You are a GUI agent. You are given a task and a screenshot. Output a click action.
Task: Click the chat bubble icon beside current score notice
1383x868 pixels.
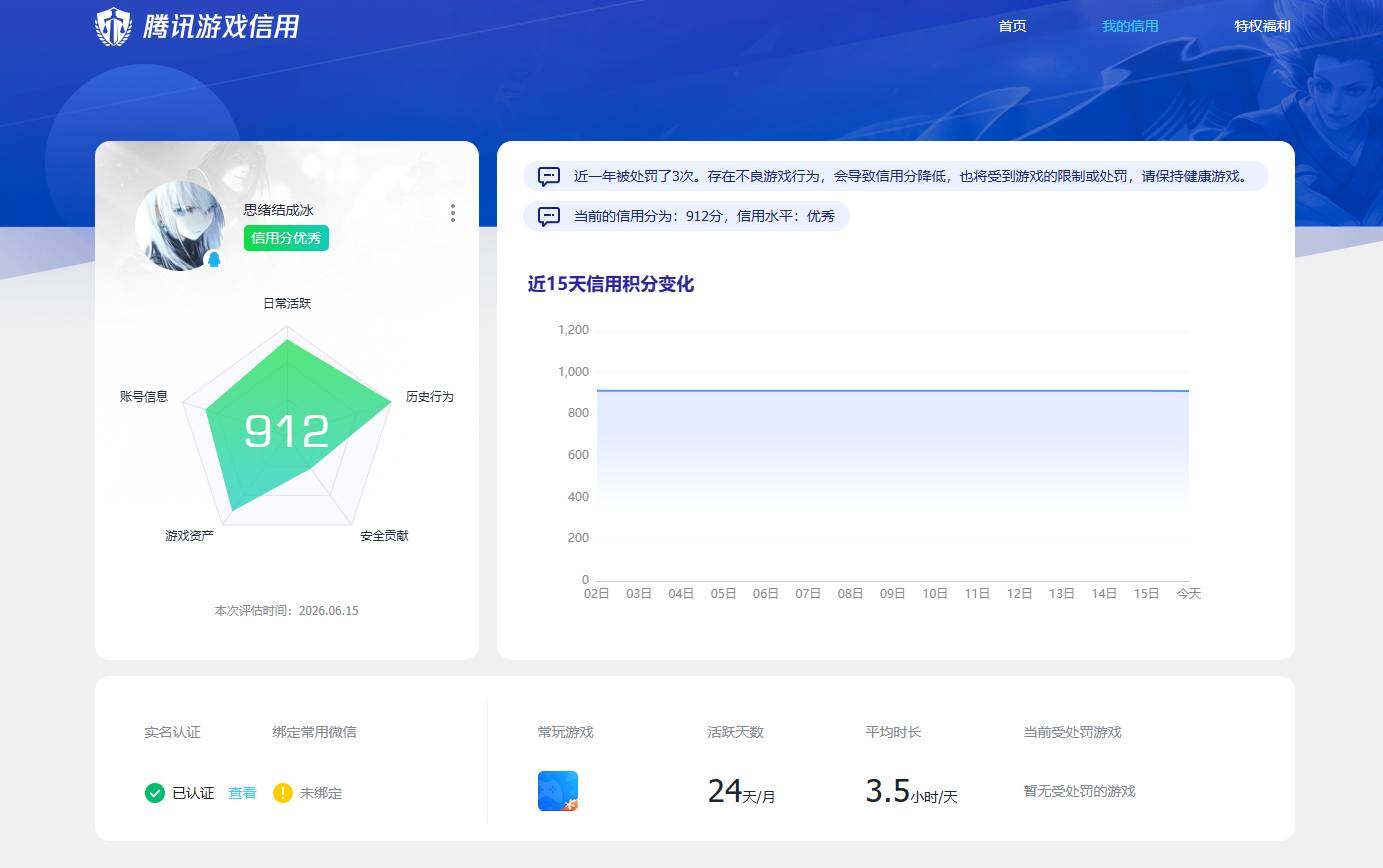[549, 216]
